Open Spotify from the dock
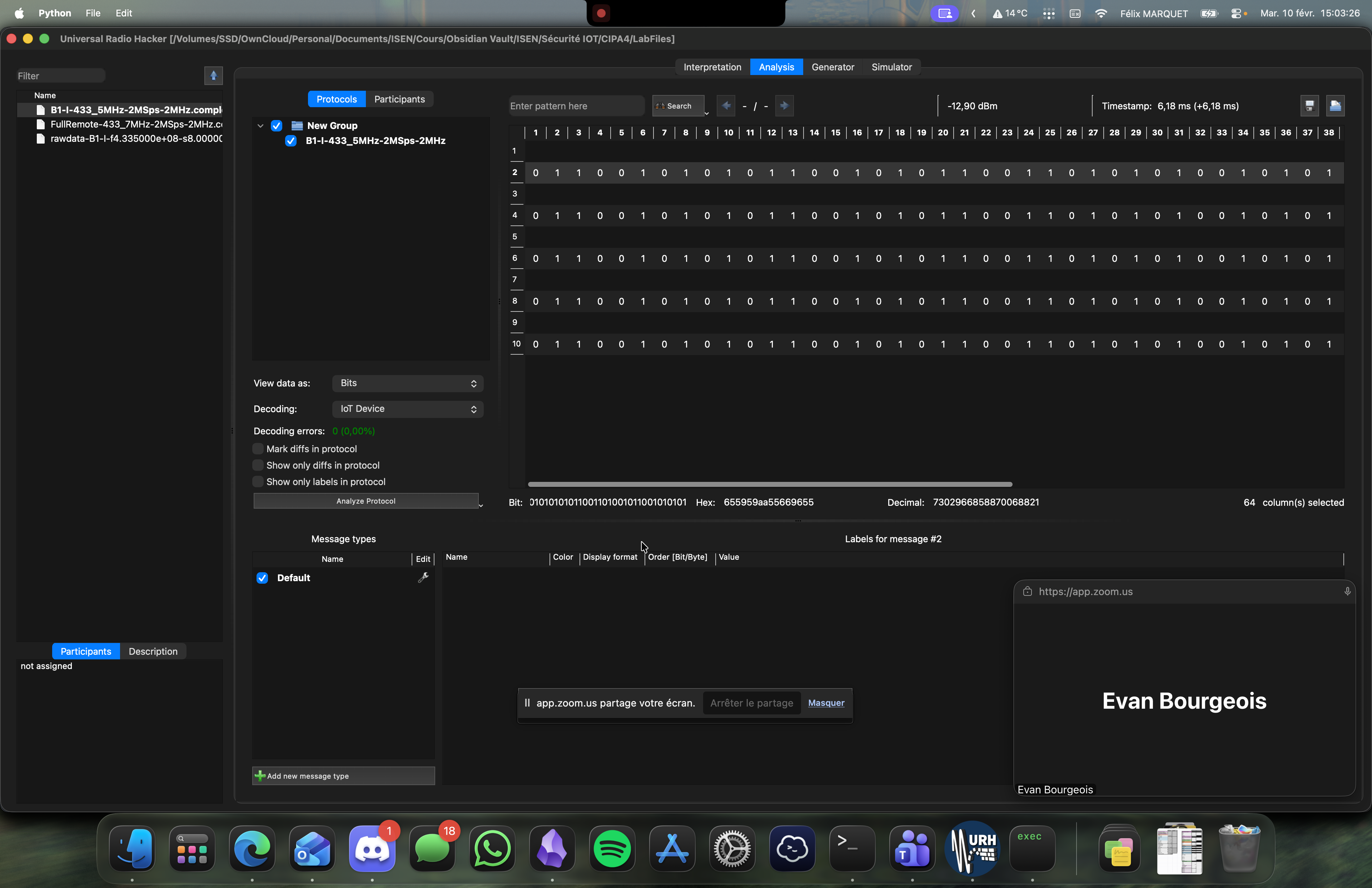Viewport: 1372px width, 888px height. point(612,849)
